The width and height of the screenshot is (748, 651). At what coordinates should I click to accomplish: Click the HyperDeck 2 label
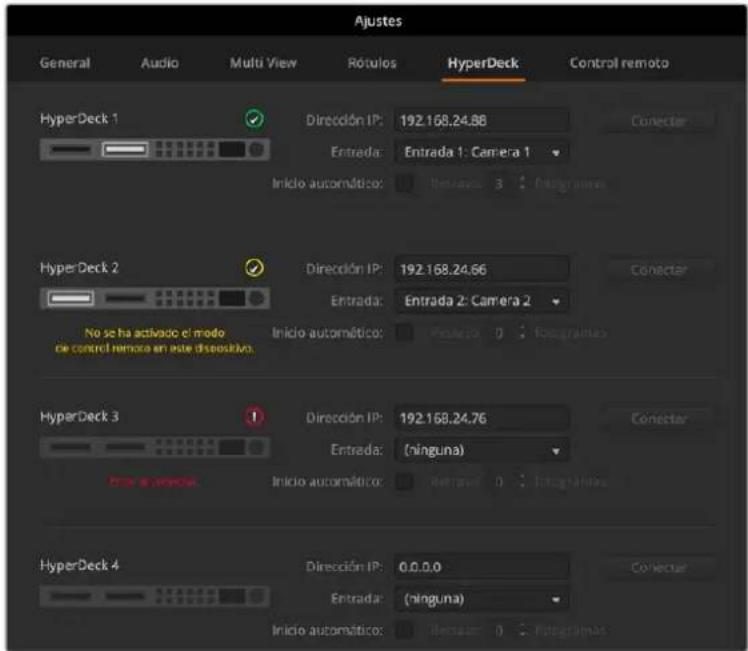tap(79, 268)
